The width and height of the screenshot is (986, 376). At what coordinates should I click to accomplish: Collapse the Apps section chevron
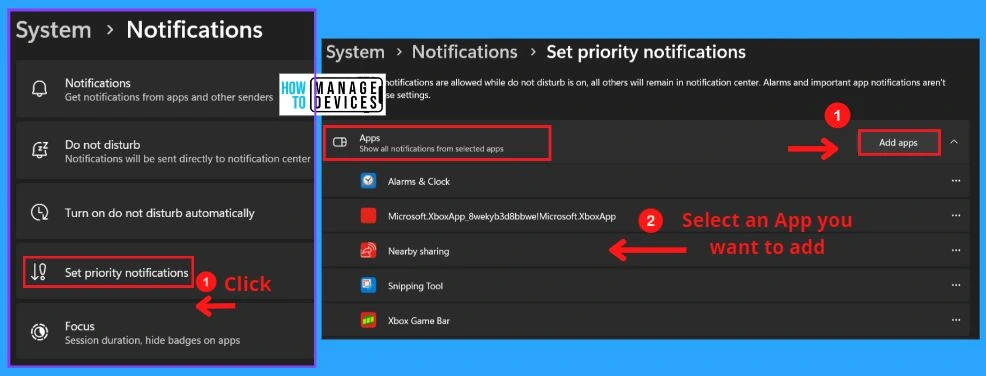[x=954, y=142]
